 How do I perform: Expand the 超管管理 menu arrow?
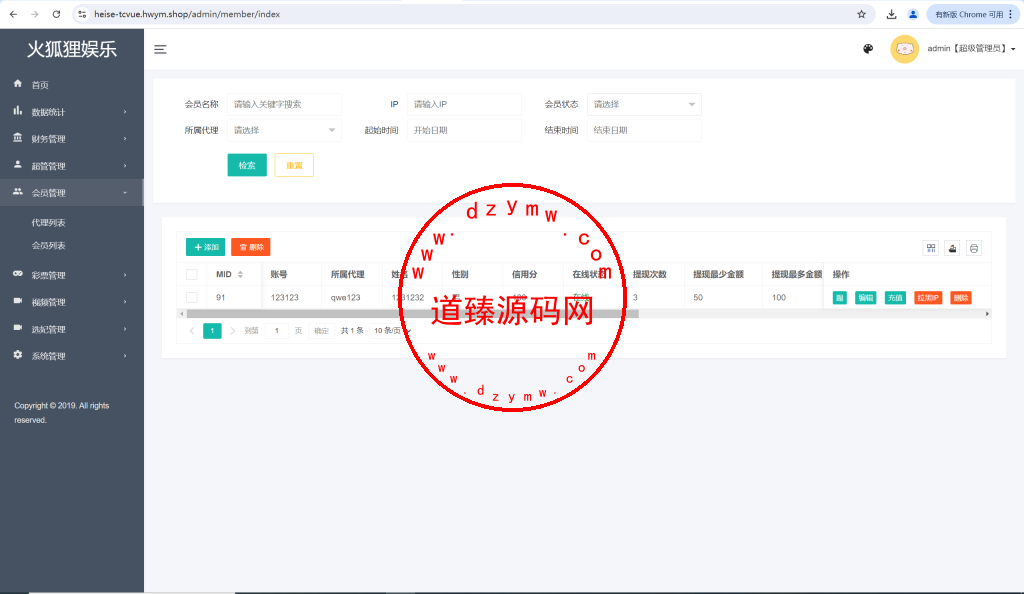pos(125,166)
